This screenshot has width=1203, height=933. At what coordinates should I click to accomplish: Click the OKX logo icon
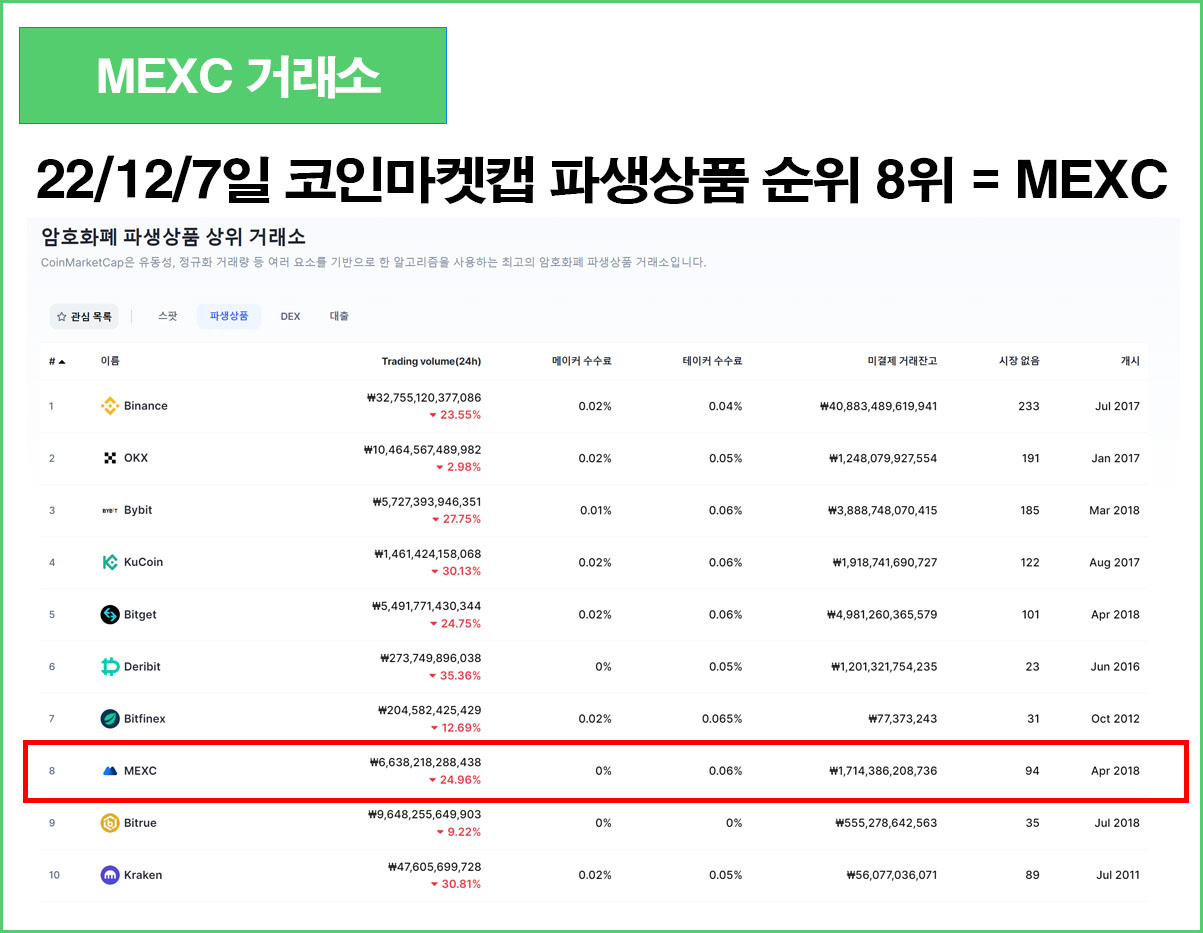click(x=110, y=458)
